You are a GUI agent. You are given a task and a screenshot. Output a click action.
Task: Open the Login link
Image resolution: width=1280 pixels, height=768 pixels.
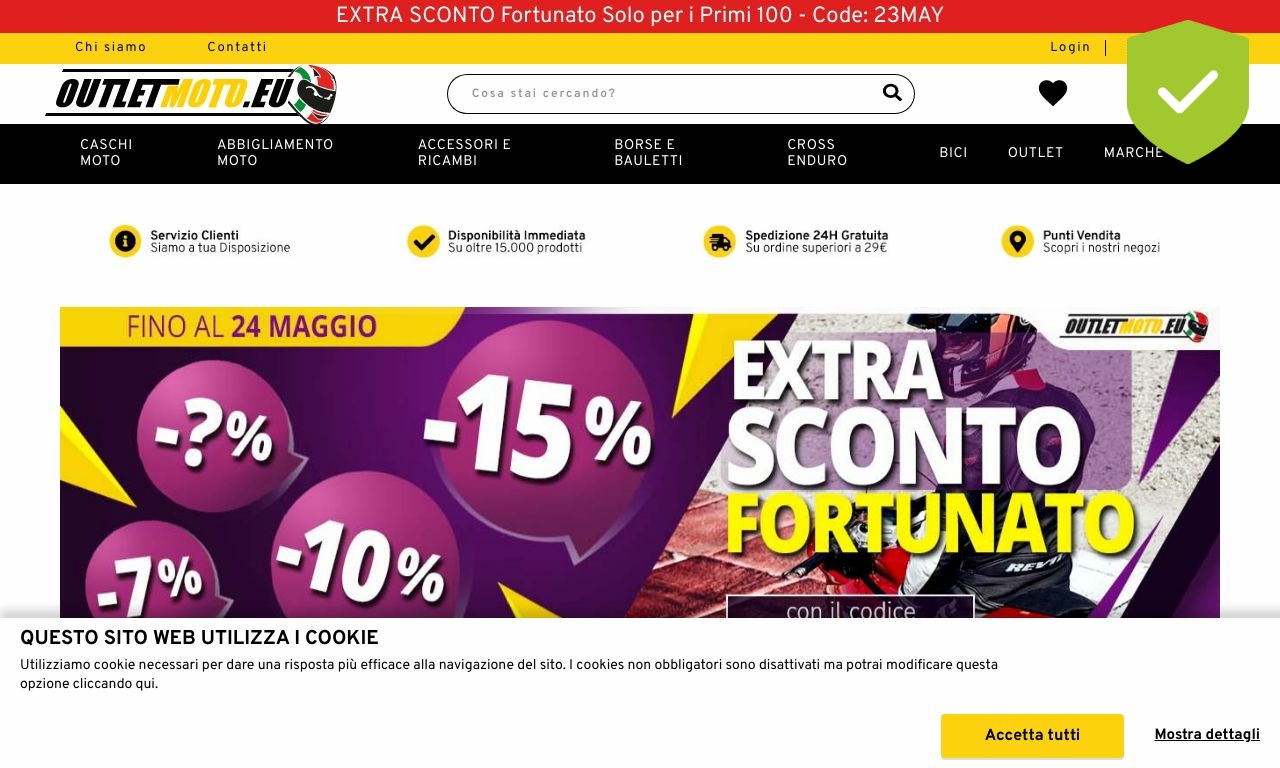[x=1070, y=48]
